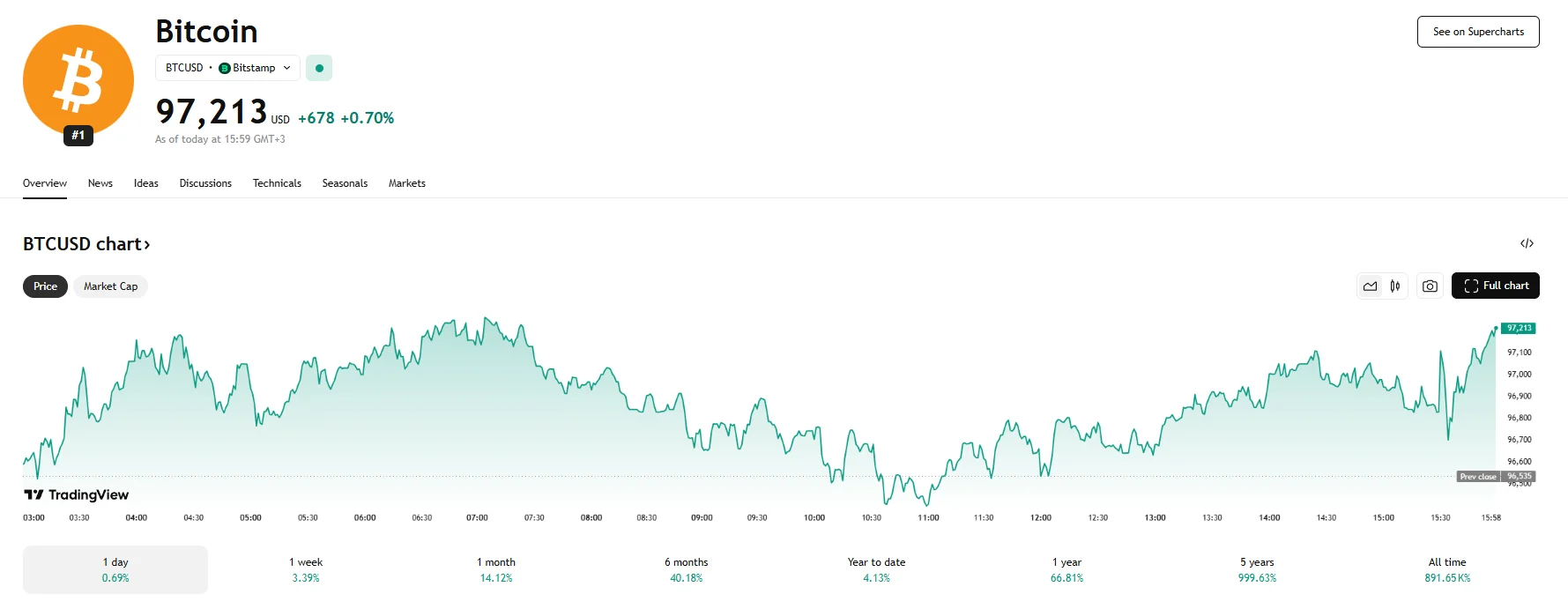Select the All time range
Viewport: 1568px width, 609px height.
[1447, 569]
